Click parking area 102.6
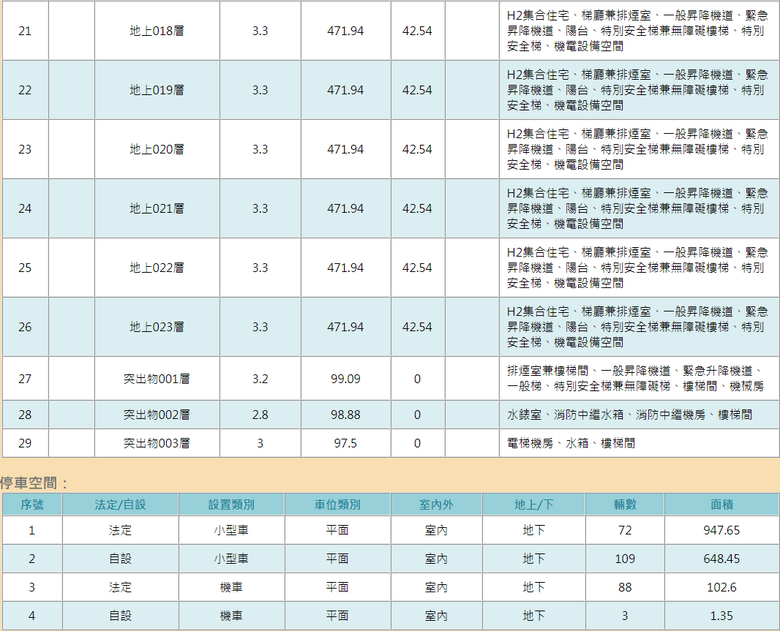The height and width of the screenshot is (631, 780). click(722, 587)
